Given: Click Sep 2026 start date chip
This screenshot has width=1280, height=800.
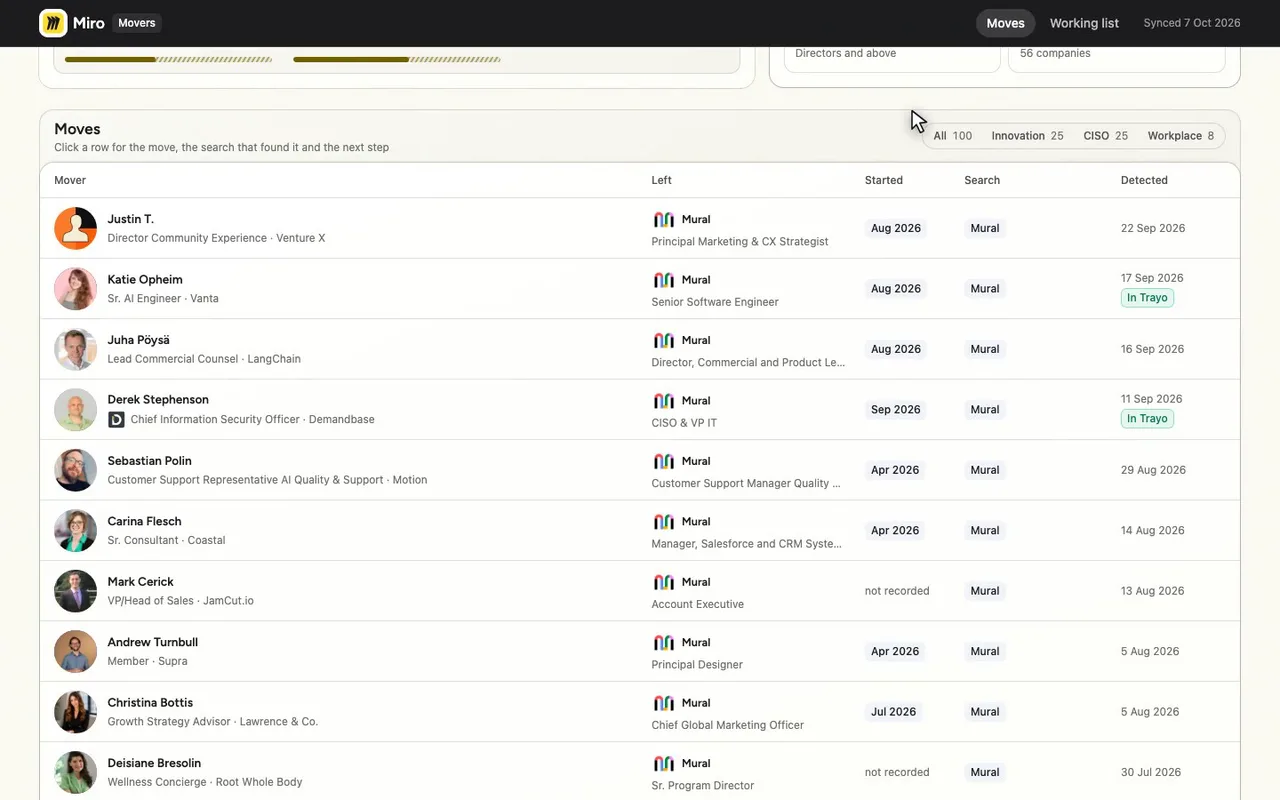Looking at the screenshot, I should coord(895,410).
